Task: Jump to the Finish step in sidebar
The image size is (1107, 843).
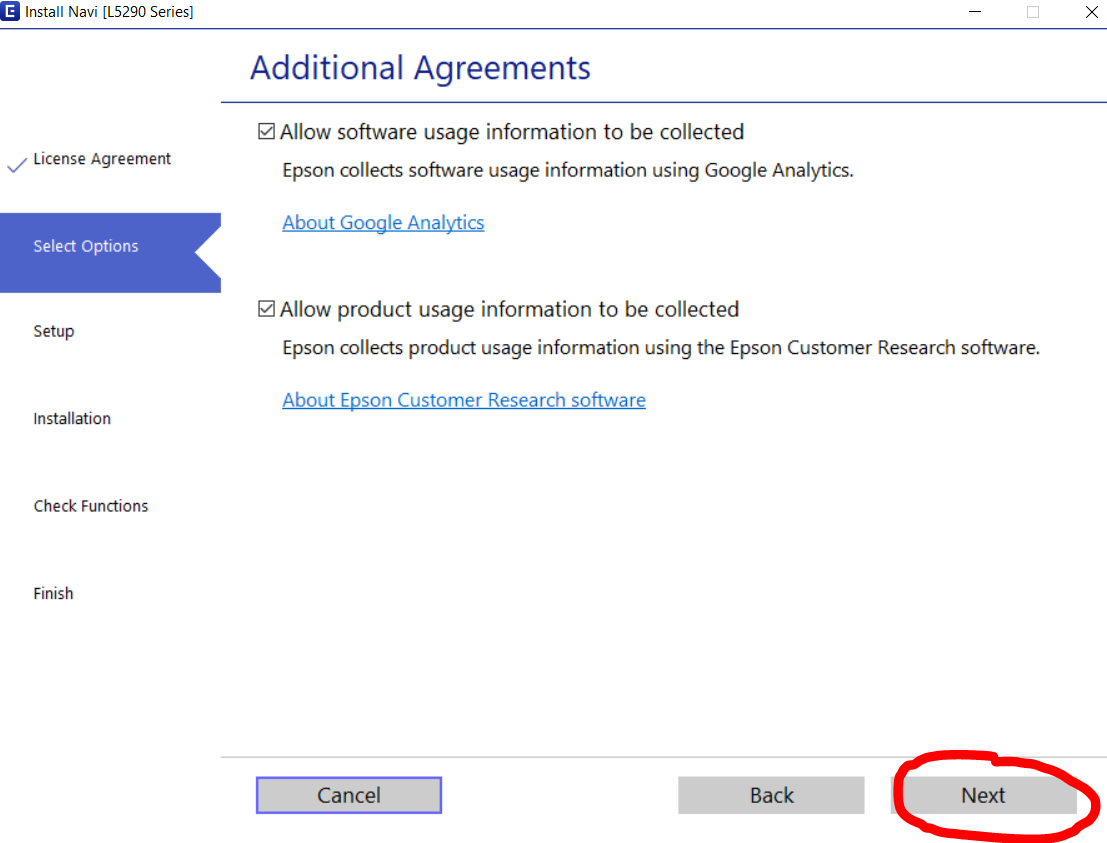Action: [53, 593]
